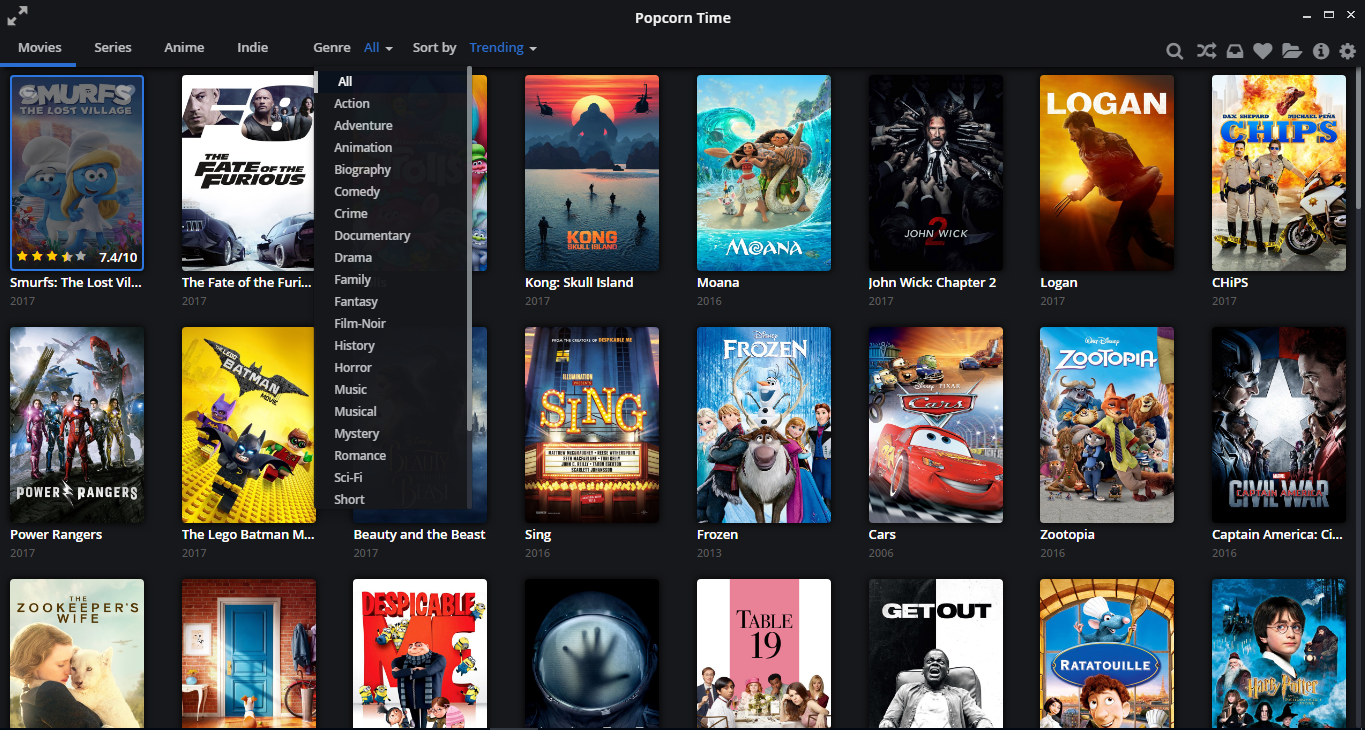This screenshot has height=730, width=1365.
Task: Open The Fate of the Furious poster
Action: (x=248, y=173)
